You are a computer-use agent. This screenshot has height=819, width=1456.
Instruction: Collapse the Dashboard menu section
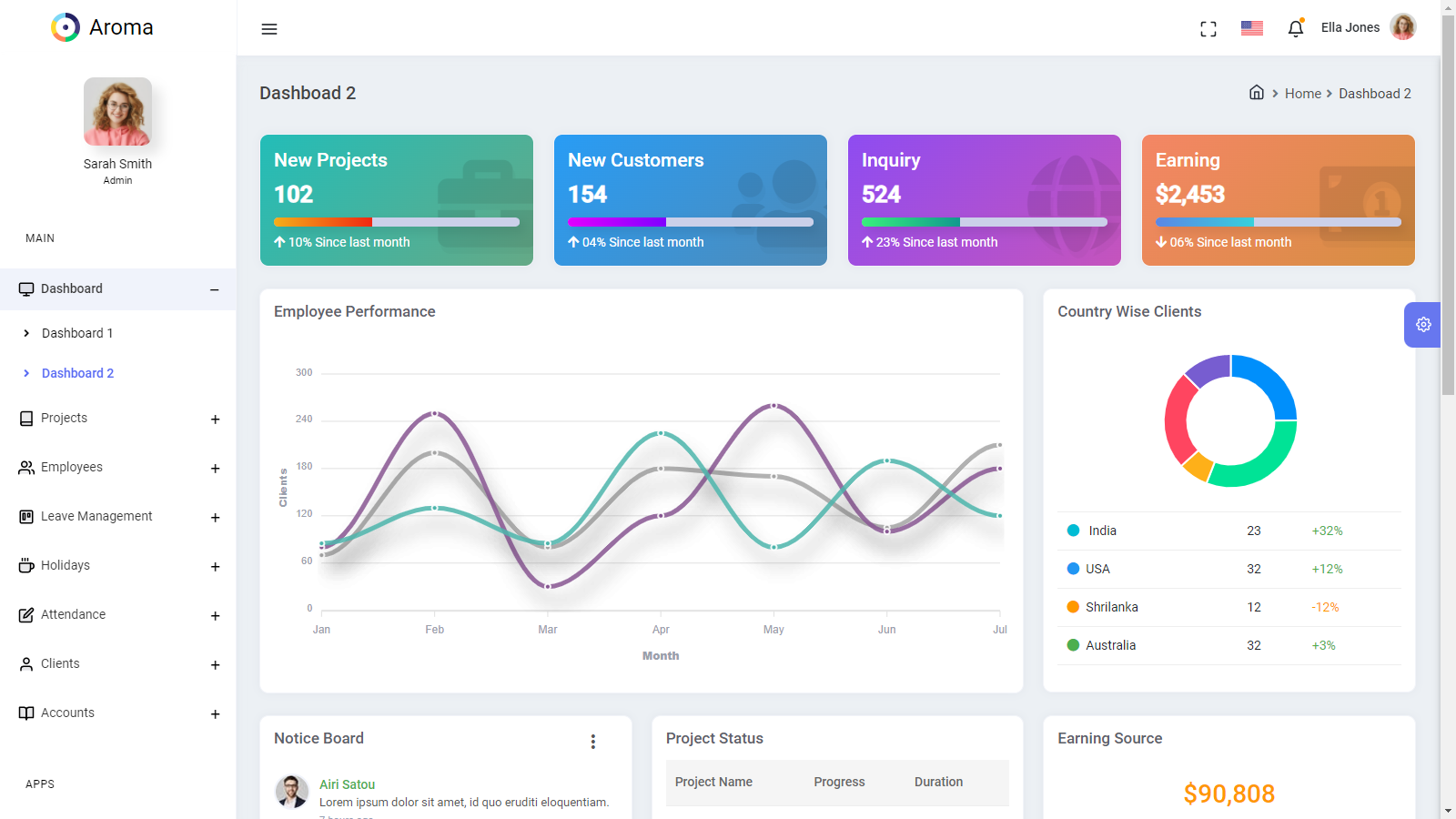tap(215, 288)
